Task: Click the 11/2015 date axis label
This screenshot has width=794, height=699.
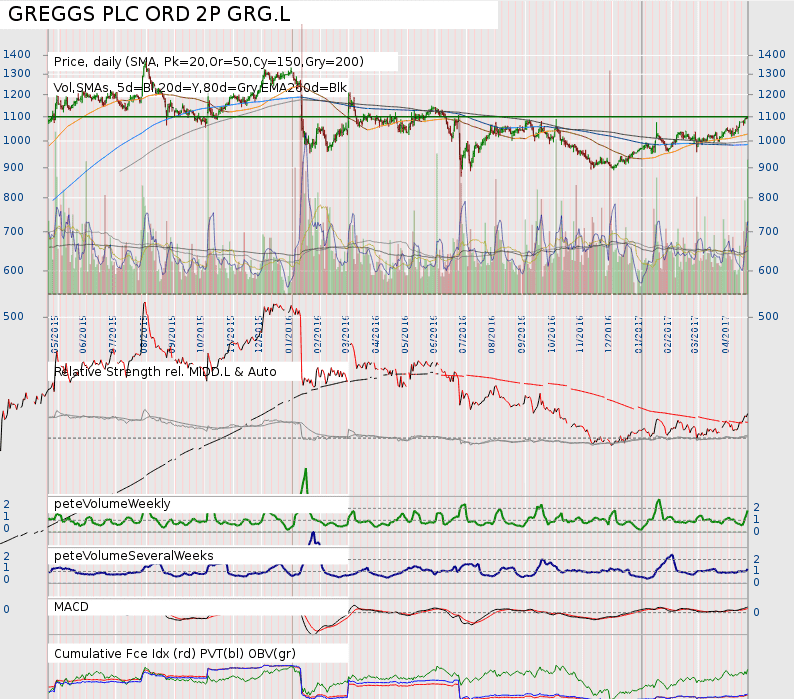Action: coord(230,334)
